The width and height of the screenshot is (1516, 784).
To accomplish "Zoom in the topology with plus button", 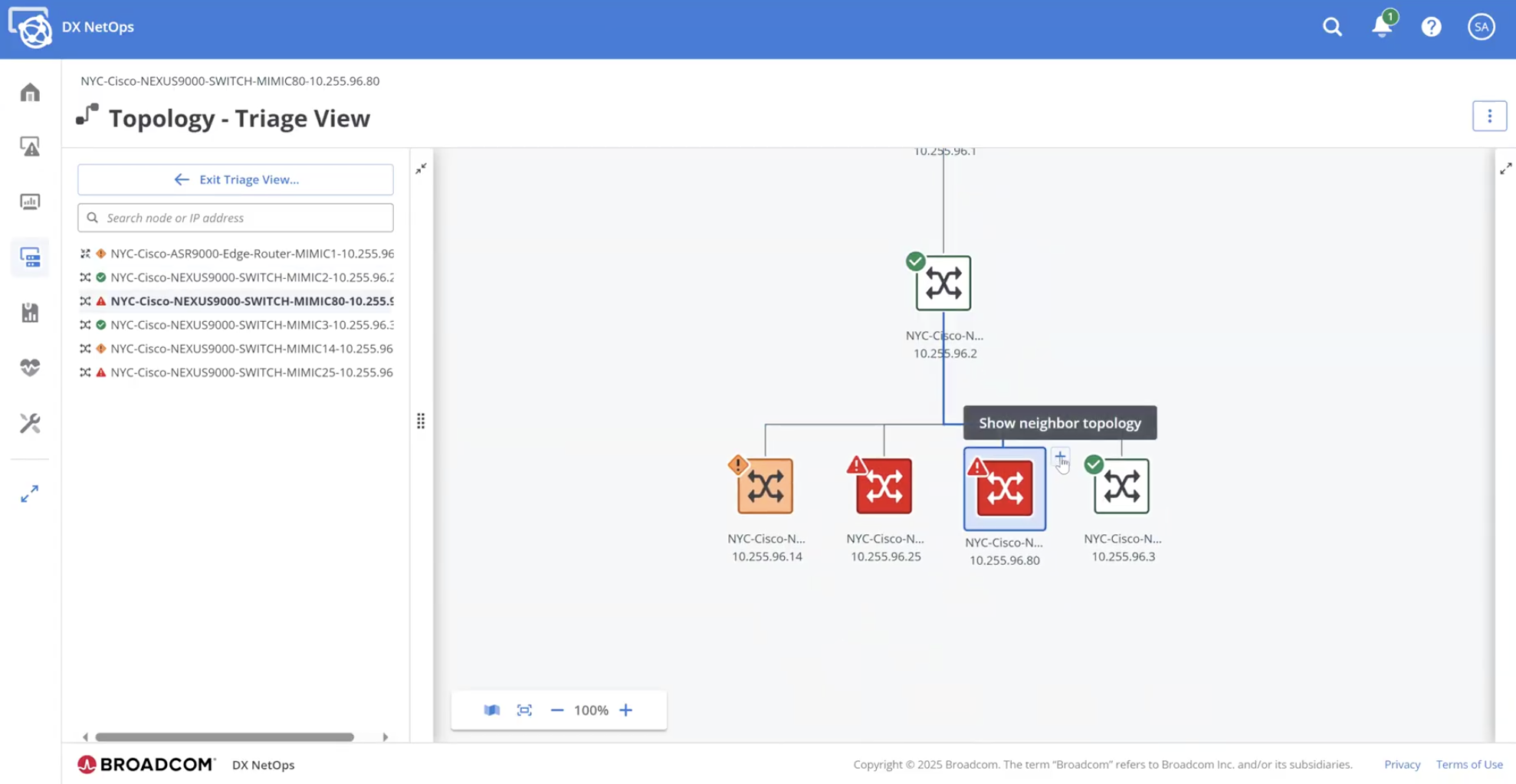I will [626, 710].
